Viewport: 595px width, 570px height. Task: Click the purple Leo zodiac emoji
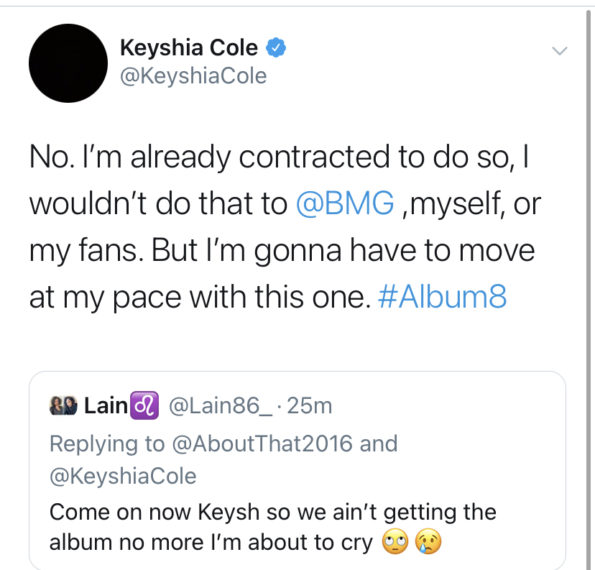tap(144, 406)
